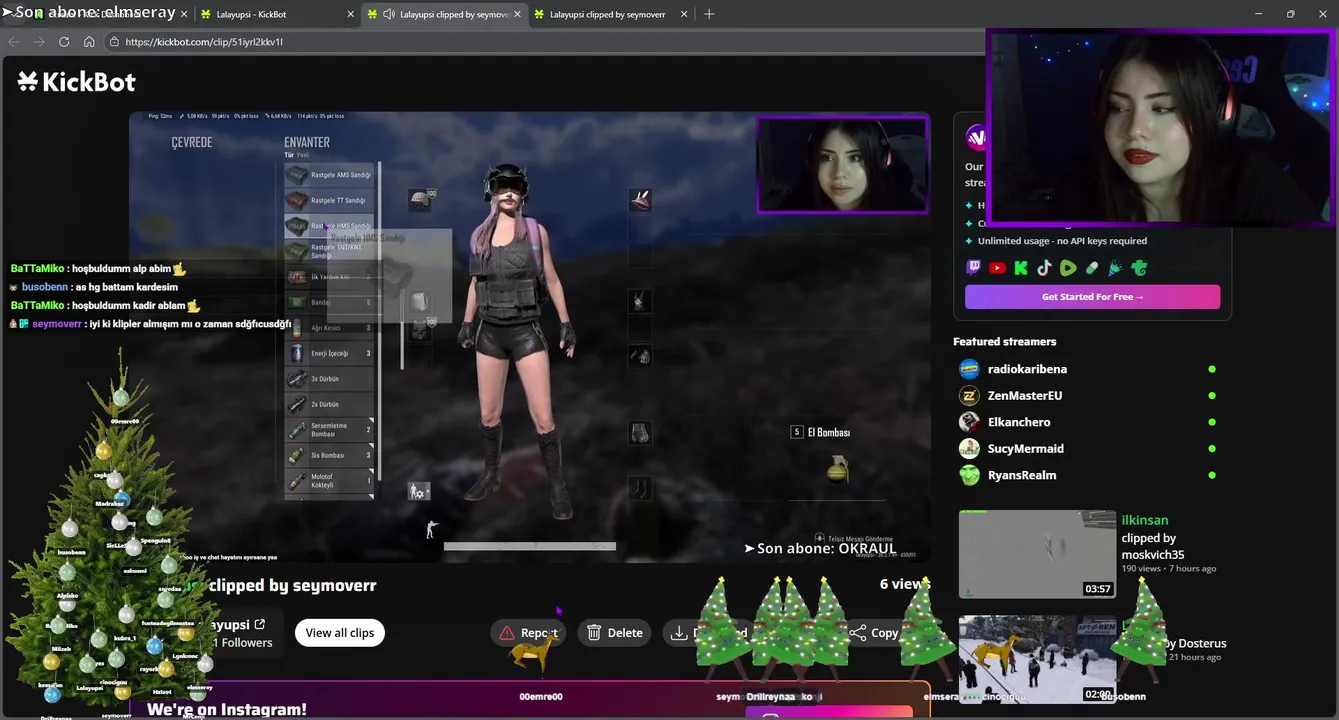Reload the page with the refresh icon
This screenshot has width=1339, height=720.
(x=64, y=42)
